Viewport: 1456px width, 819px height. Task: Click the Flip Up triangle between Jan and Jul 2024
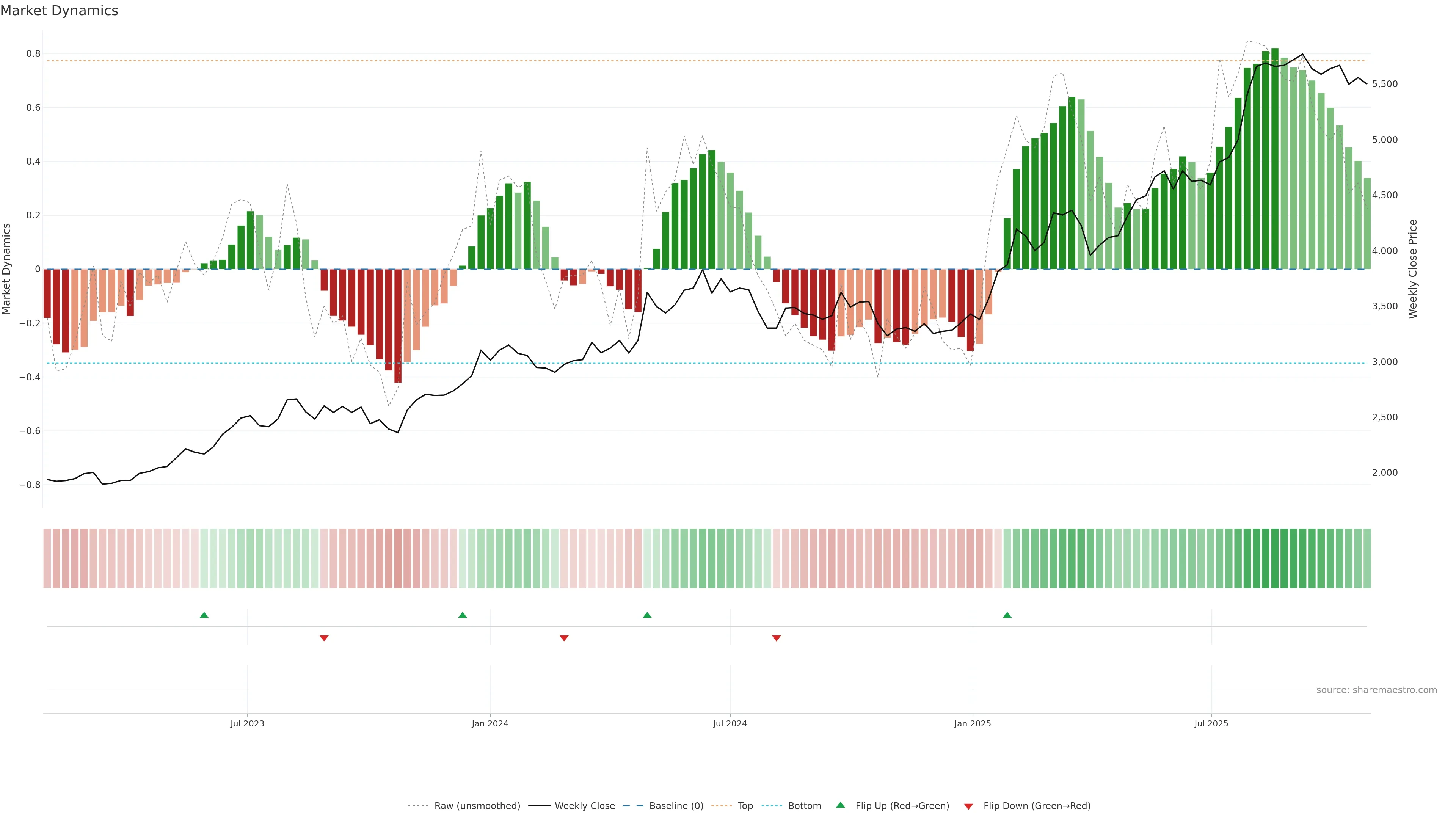(647, 615)
